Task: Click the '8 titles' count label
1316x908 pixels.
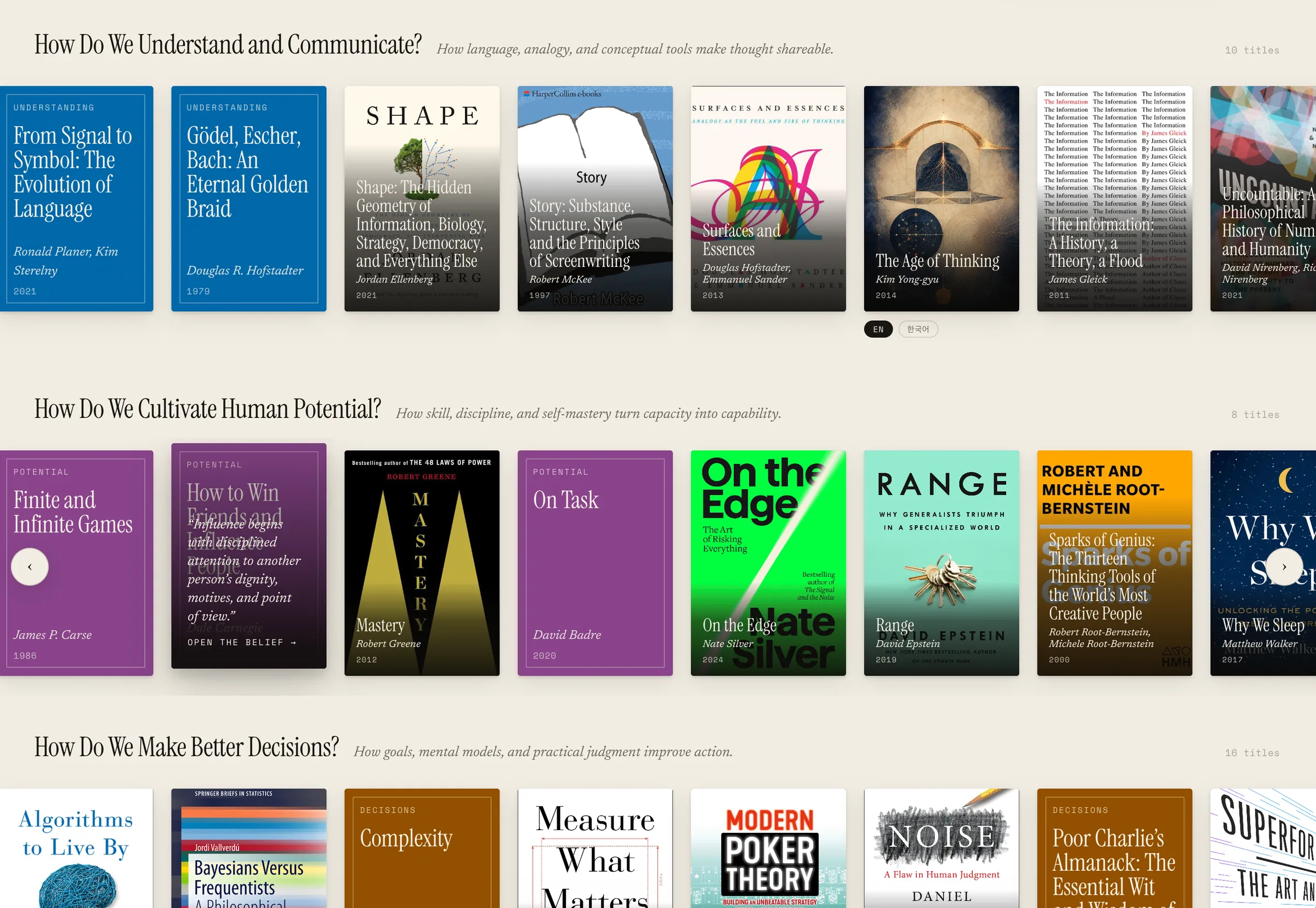Action: [x=1255, y=415]
